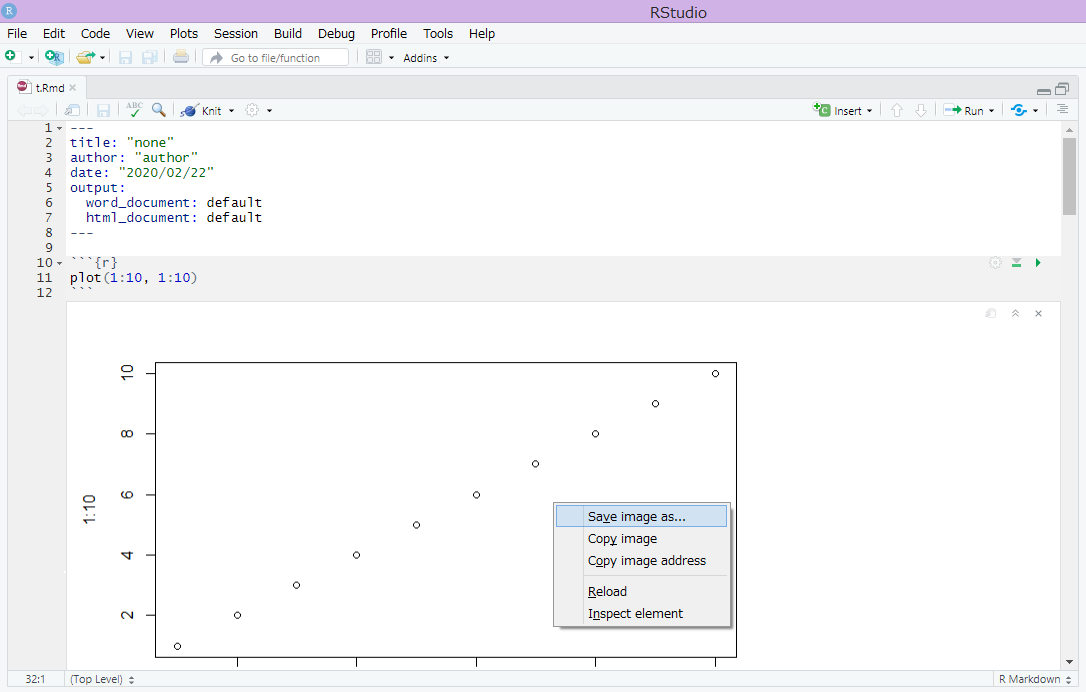Choose Reload from the context menu
The width and height of the screenshot is (1086, 692).
point(641,592)
